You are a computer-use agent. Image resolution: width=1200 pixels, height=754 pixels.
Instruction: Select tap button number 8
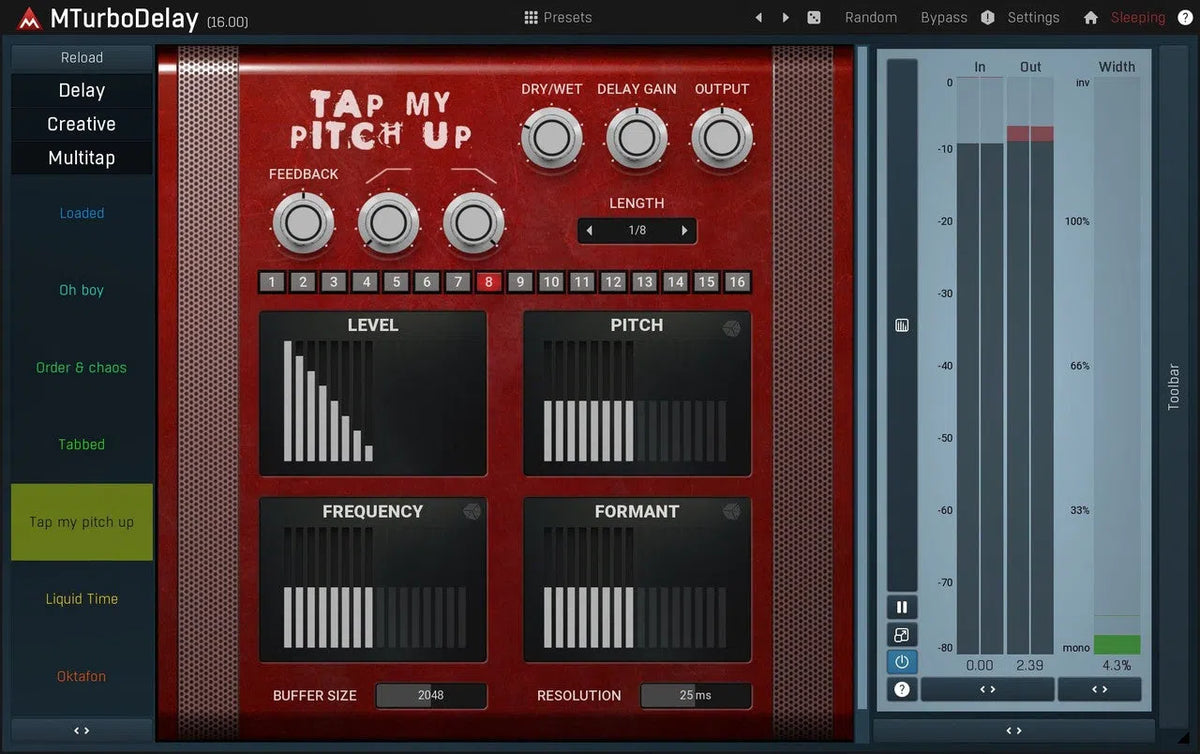(488, 282)
